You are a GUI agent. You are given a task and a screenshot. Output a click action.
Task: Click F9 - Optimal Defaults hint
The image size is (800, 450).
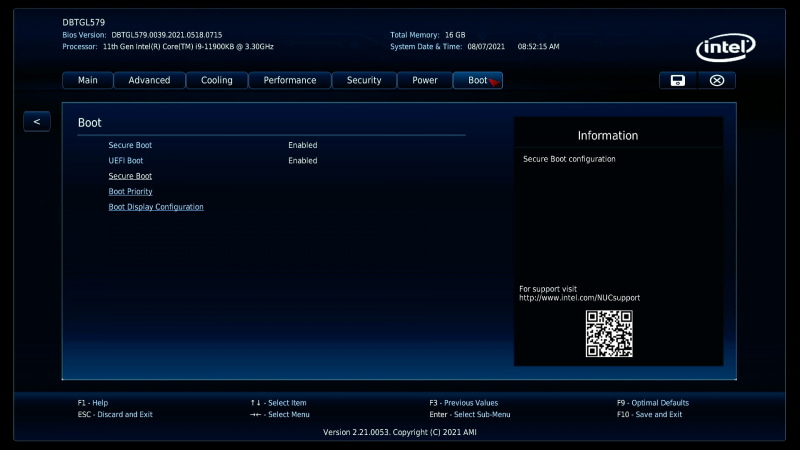[653, 403]
